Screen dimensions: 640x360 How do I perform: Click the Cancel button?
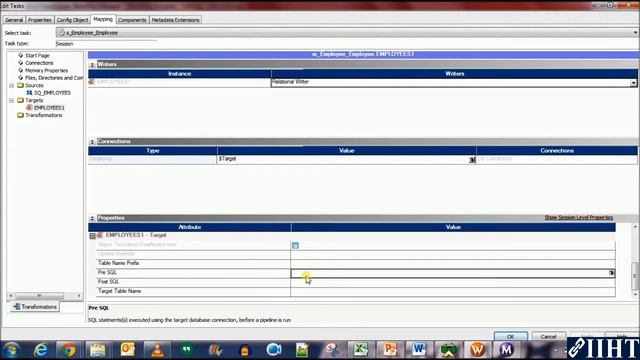coord(549,337)
